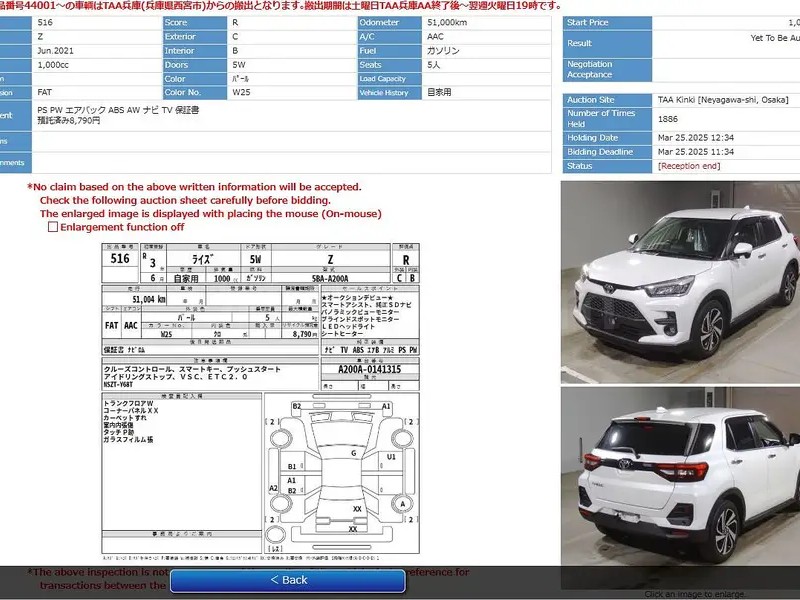Click the blue Back button
Viewport: 800px width, 600px height.
point(288,580)
